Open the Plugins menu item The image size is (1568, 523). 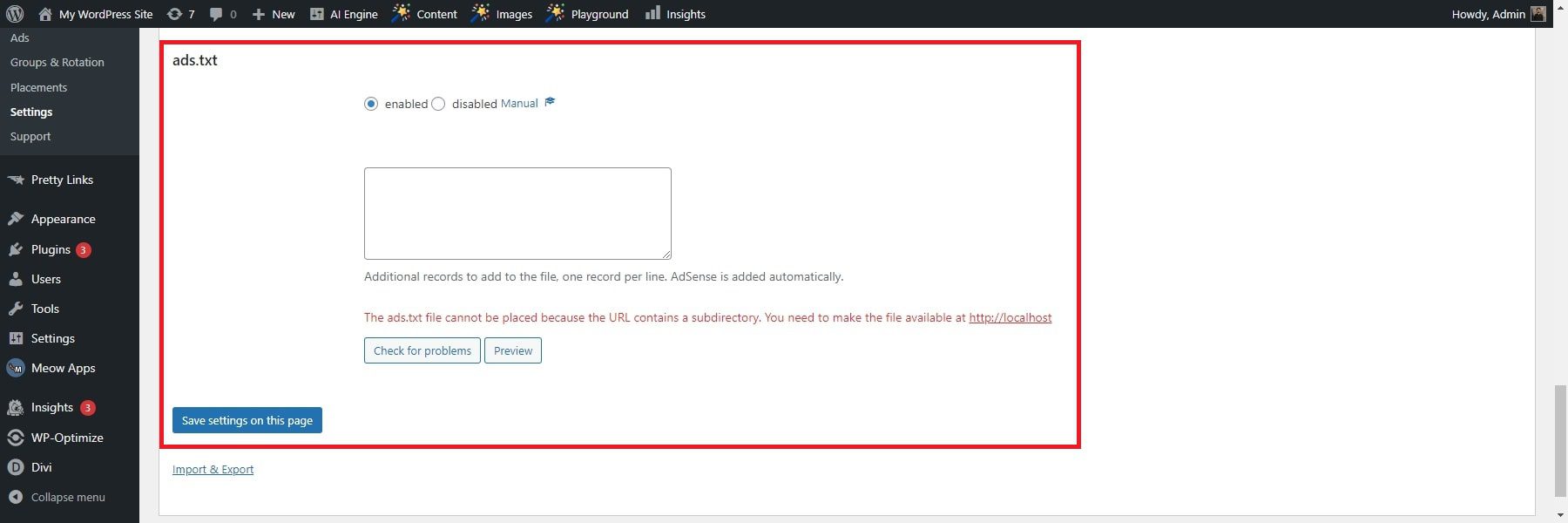[51, 249]
